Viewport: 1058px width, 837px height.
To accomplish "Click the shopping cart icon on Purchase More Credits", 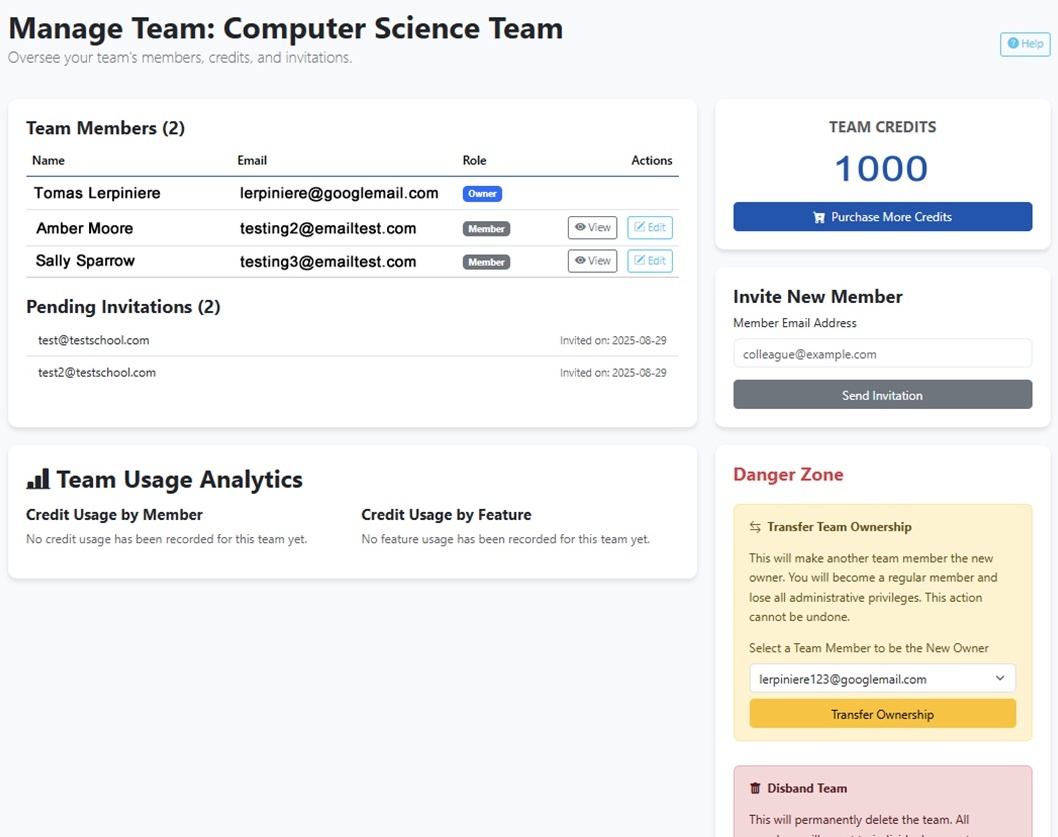I will click(x=819, y=217).
